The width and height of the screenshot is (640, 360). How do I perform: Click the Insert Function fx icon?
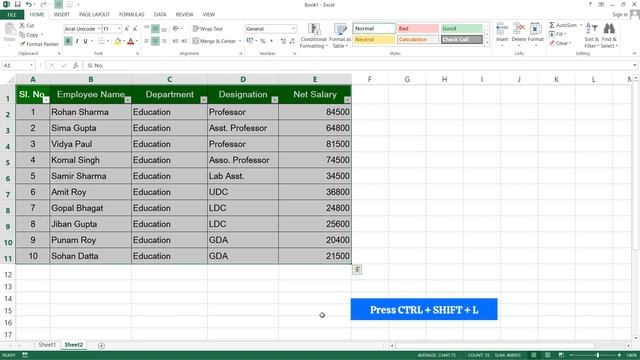(76, 65)
